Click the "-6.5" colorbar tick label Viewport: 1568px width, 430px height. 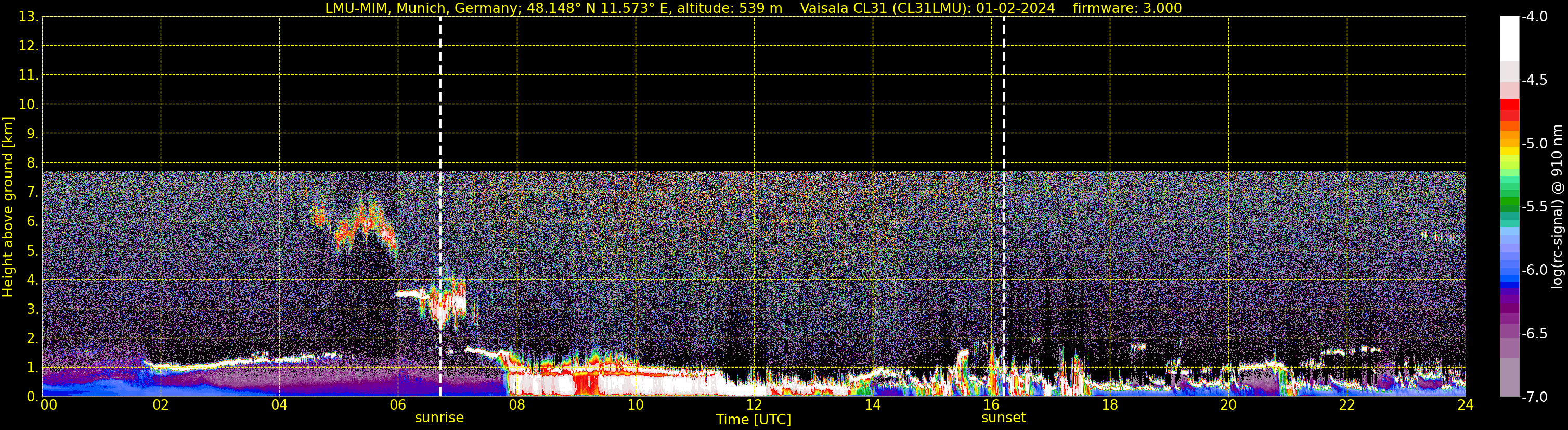click(x=1535, y=333)
